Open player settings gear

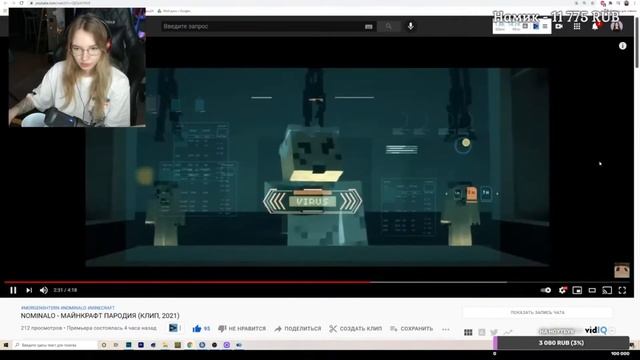(562, 290)
